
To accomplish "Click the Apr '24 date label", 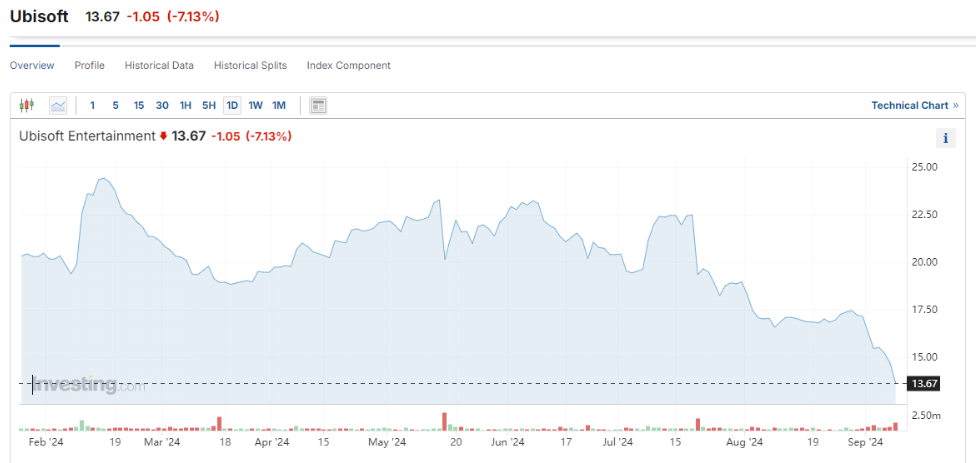I will point(273,442).
